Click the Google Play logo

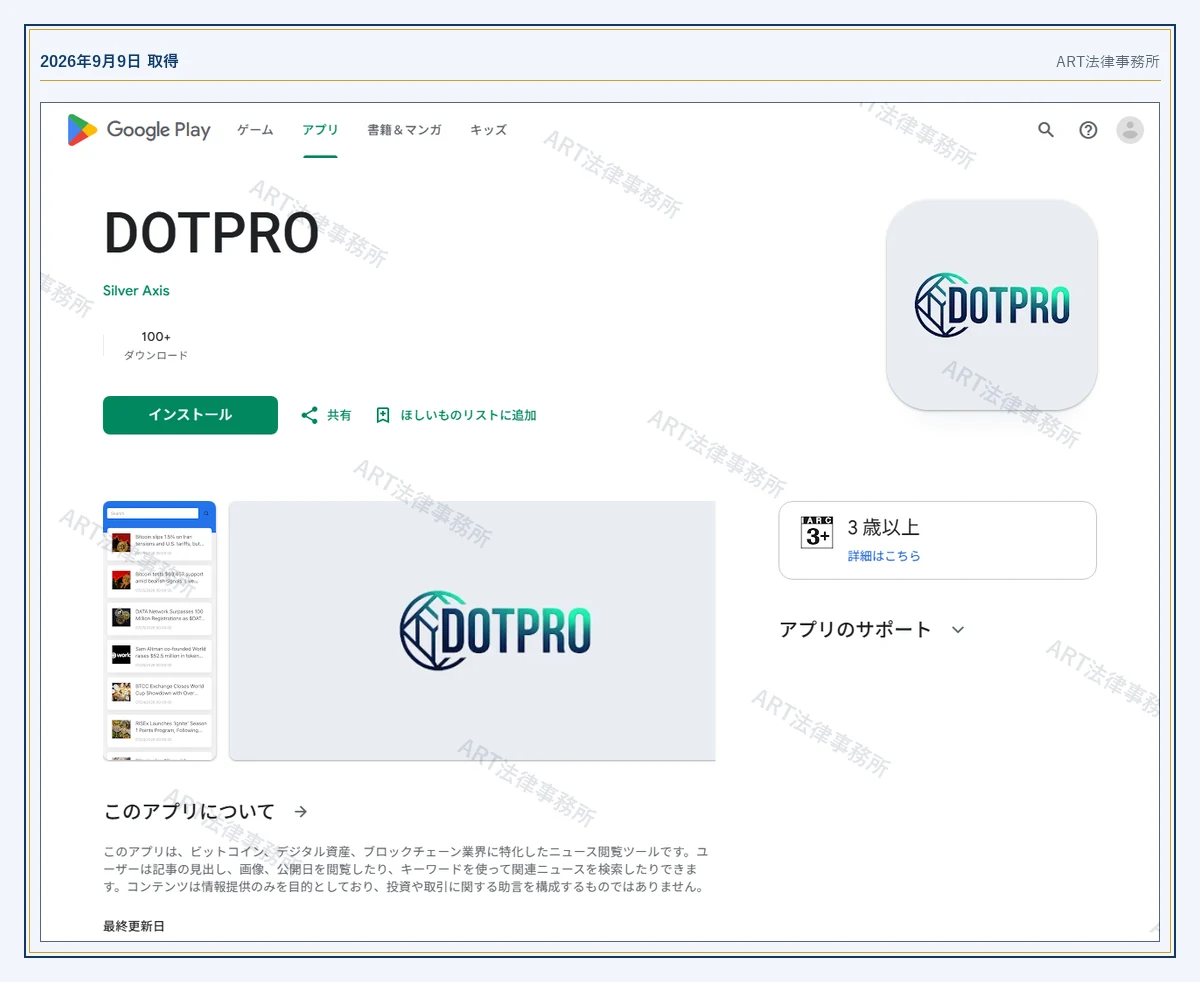tap(139, 130)
